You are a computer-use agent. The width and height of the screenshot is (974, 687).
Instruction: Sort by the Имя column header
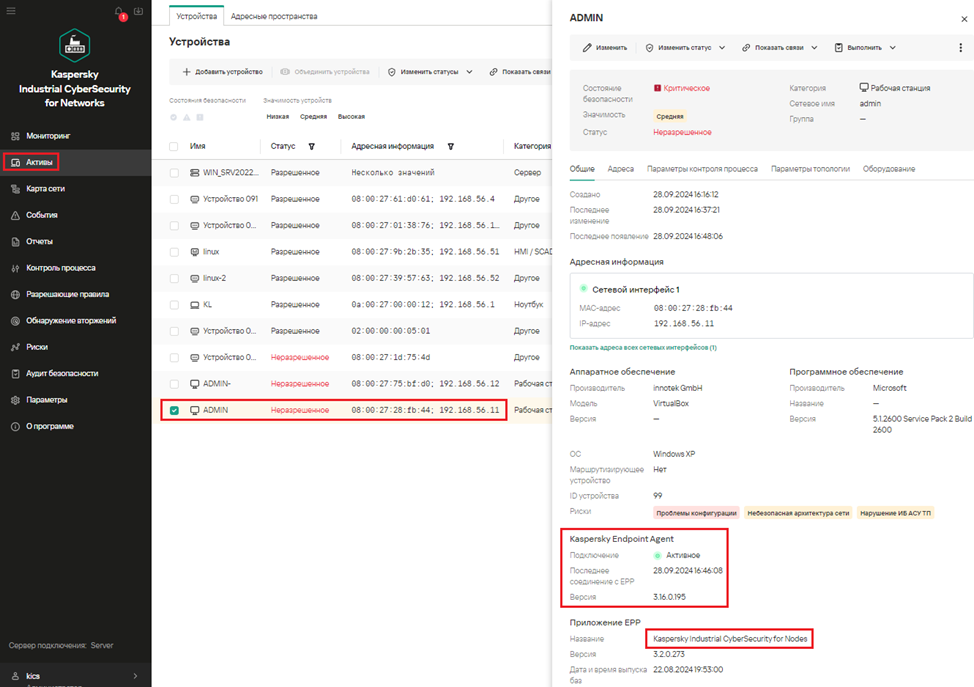[198, 147]
